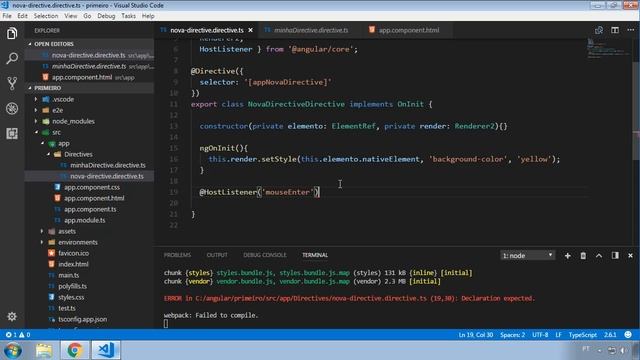Close the terminal panel
640x360 pixels.
630,256
